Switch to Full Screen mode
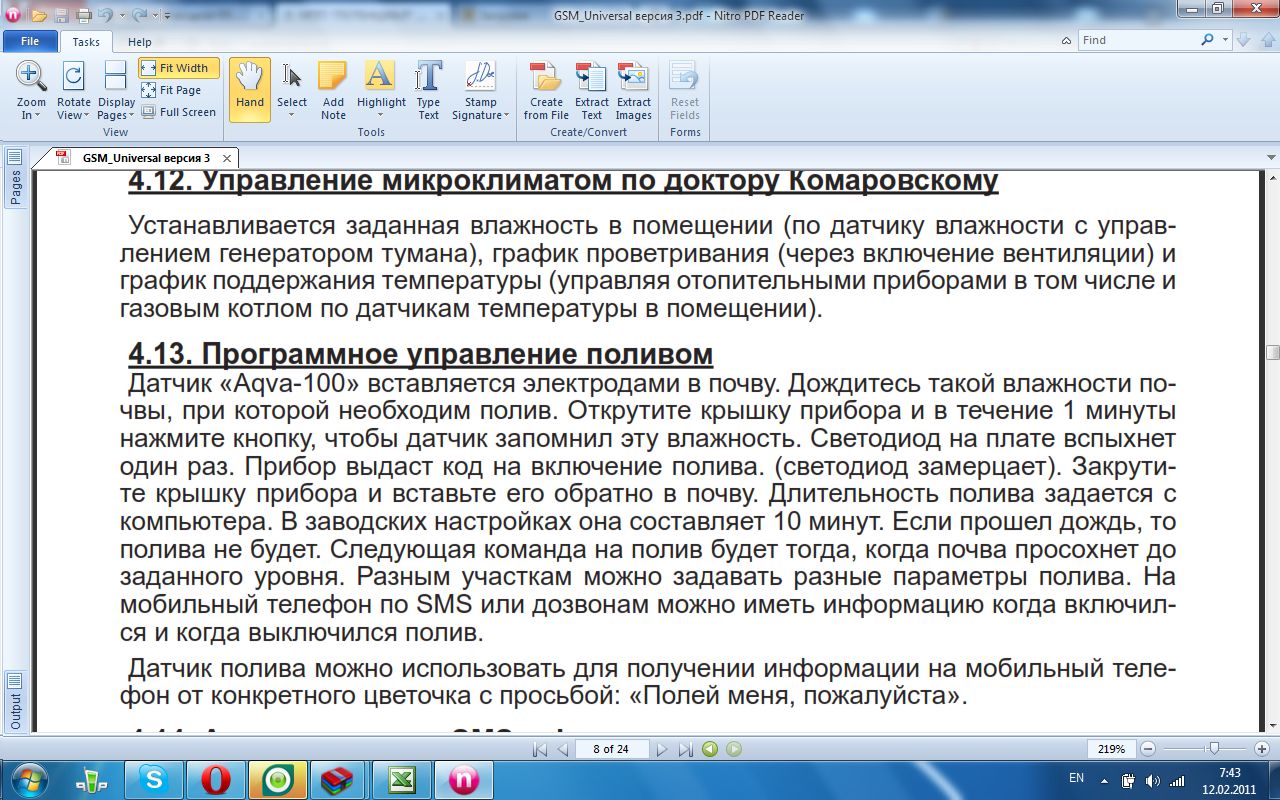Image resolution: width=1280 pixels, height=800 pixels. coord(179,112)
